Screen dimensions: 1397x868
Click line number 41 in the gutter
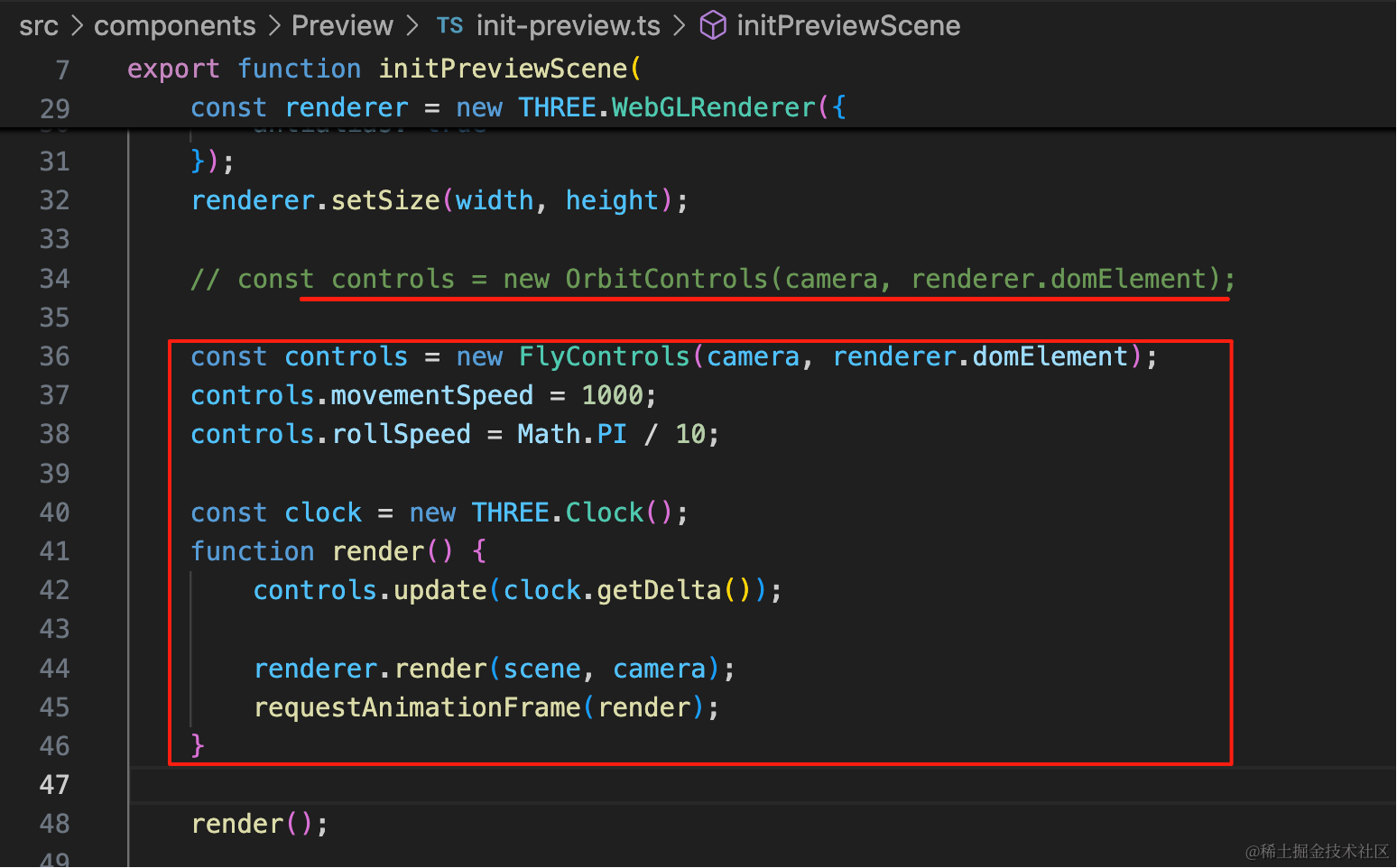click(x=54, y=551)
